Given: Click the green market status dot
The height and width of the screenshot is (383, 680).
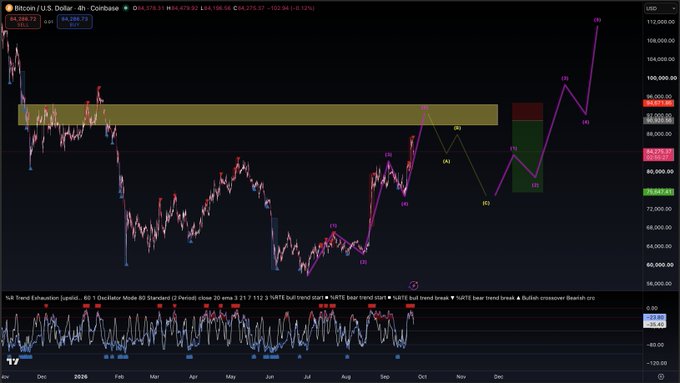Looking at the screenshot, I should click(x=126, y=8).
